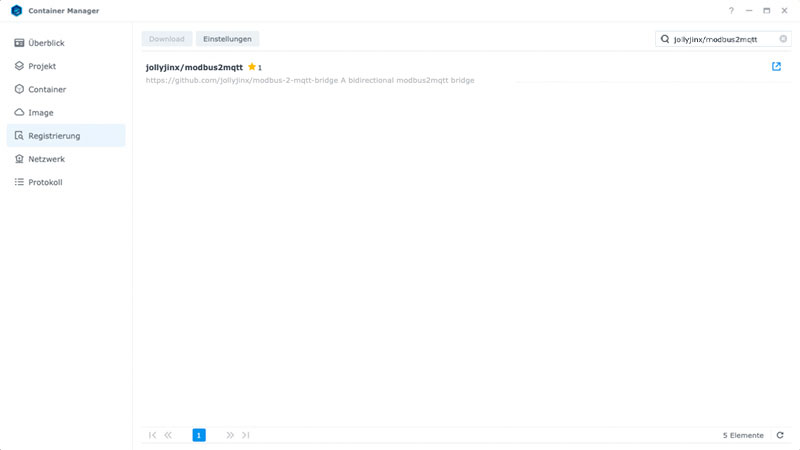Click the Netzwerk house icon
The image size is (800, 450).
coord(19,159)
